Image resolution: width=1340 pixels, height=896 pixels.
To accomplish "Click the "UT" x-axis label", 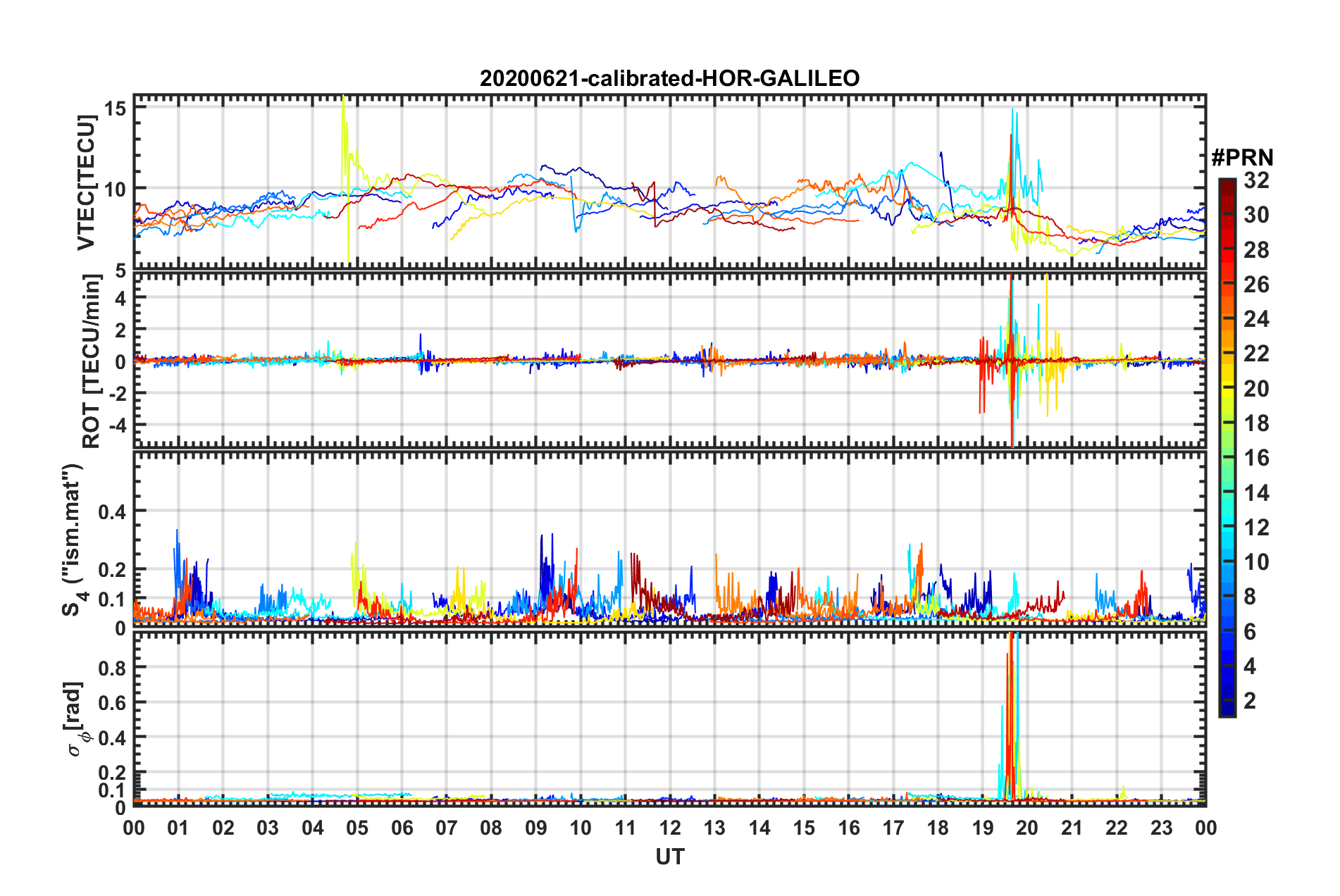I will click(x=669, y=857).
